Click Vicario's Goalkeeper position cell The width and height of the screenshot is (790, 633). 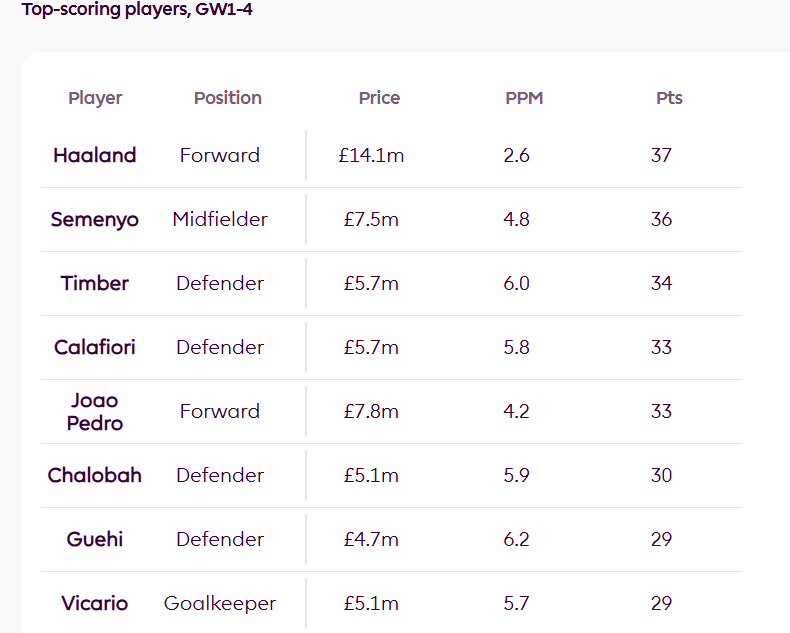[x=220, y=603]
